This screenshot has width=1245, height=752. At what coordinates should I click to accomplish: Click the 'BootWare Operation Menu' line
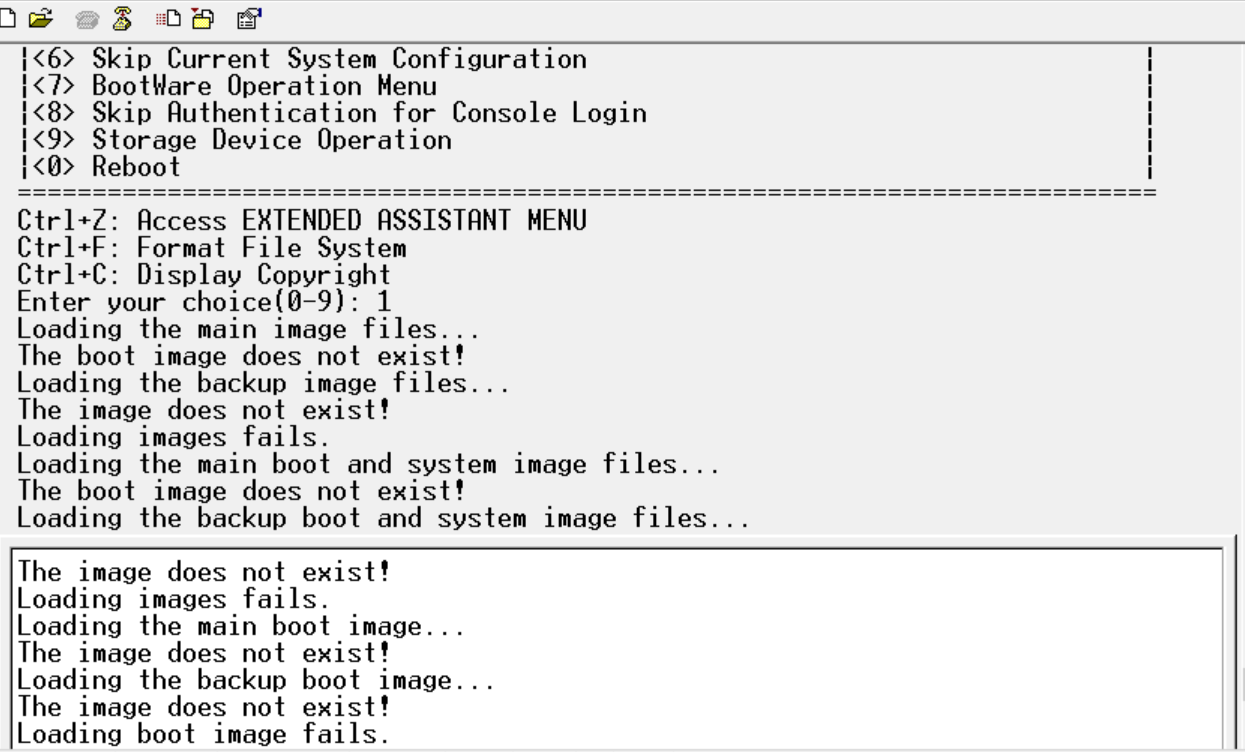click(264, 87)
